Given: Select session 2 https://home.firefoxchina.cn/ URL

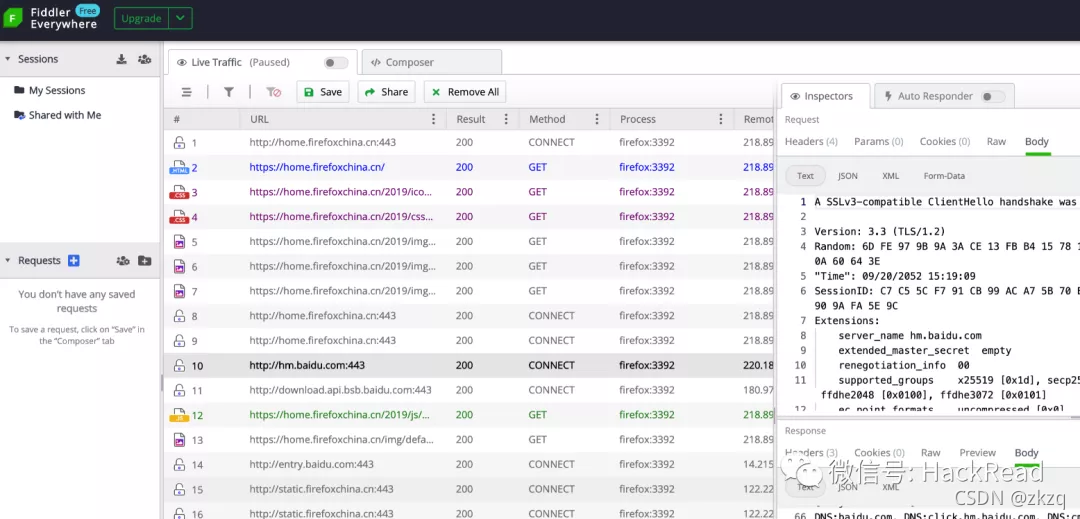Looking at the screenshot, I should (x=317, y=167).
